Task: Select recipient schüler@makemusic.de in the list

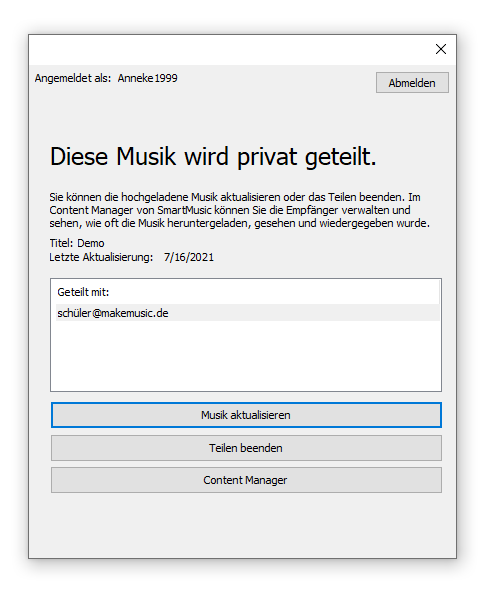Action: [x=248, y=313]
